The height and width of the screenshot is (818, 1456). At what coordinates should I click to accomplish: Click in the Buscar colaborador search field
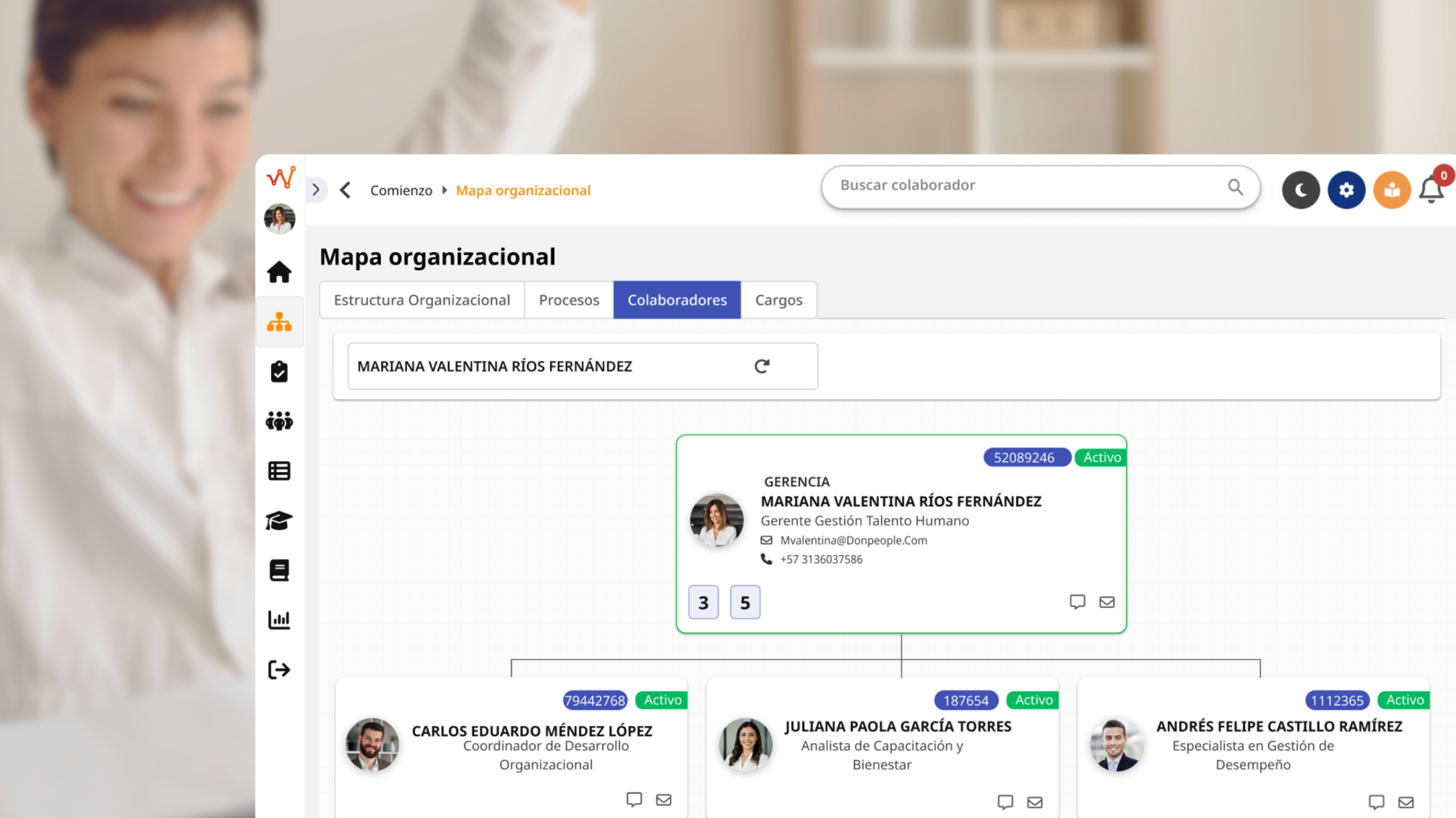pyautogui.click(x=1024, y=186)
